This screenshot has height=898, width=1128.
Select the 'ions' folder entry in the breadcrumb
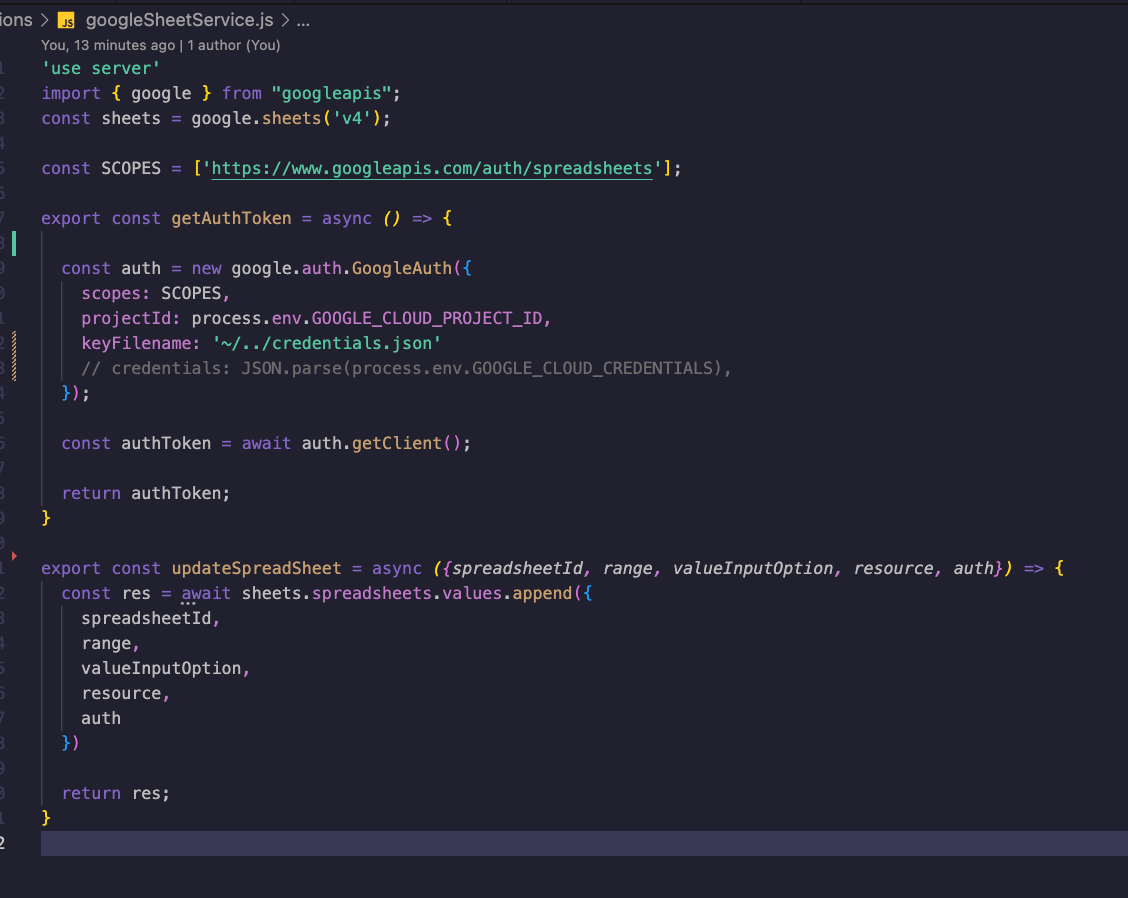coord(14,19)
